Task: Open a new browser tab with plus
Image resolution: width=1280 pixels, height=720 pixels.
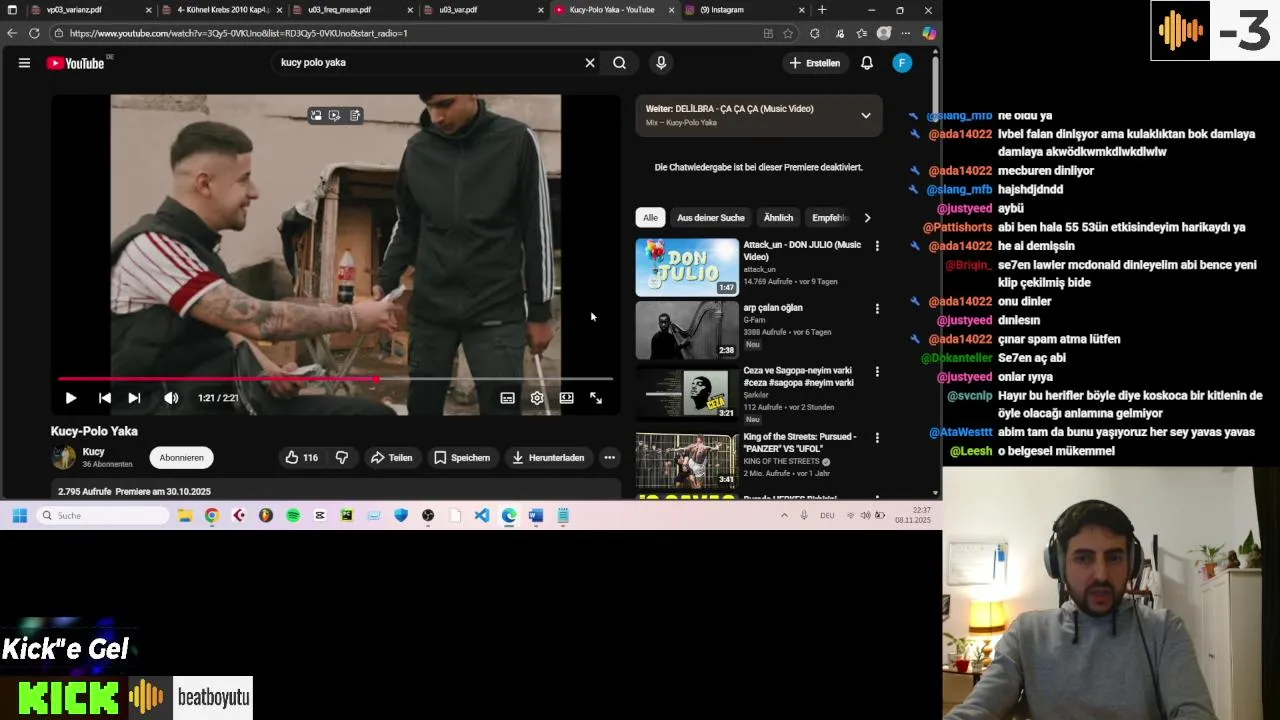Action: pos(822,10)
